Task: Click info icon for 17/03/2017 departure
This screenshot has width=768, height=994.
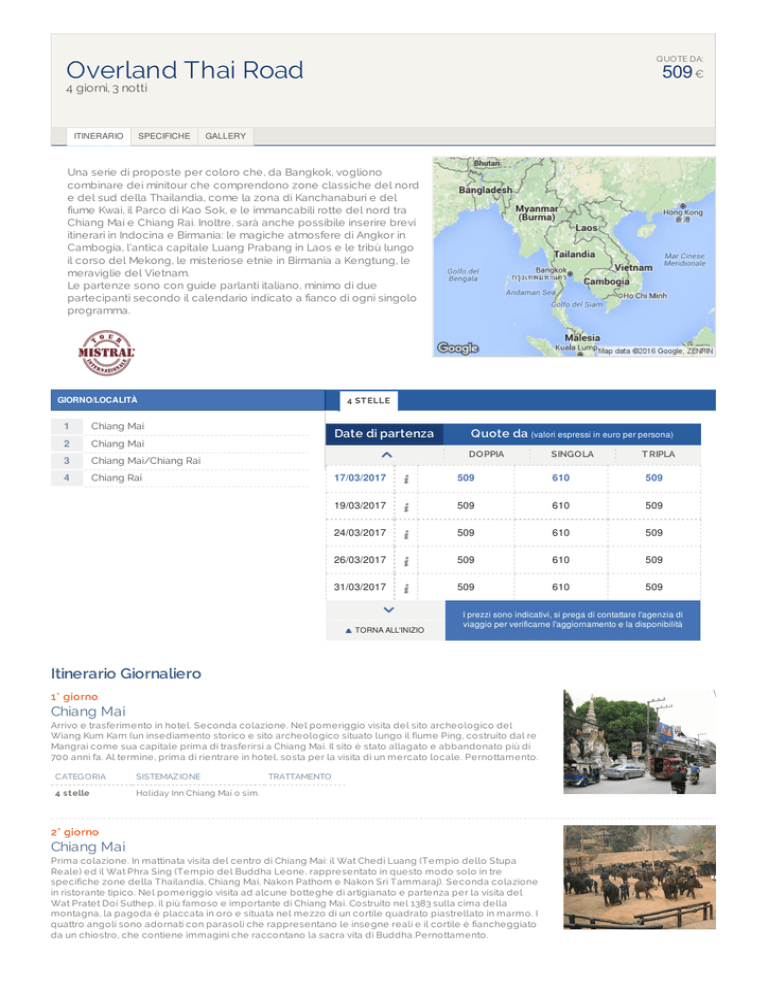Action: [406, 479]
